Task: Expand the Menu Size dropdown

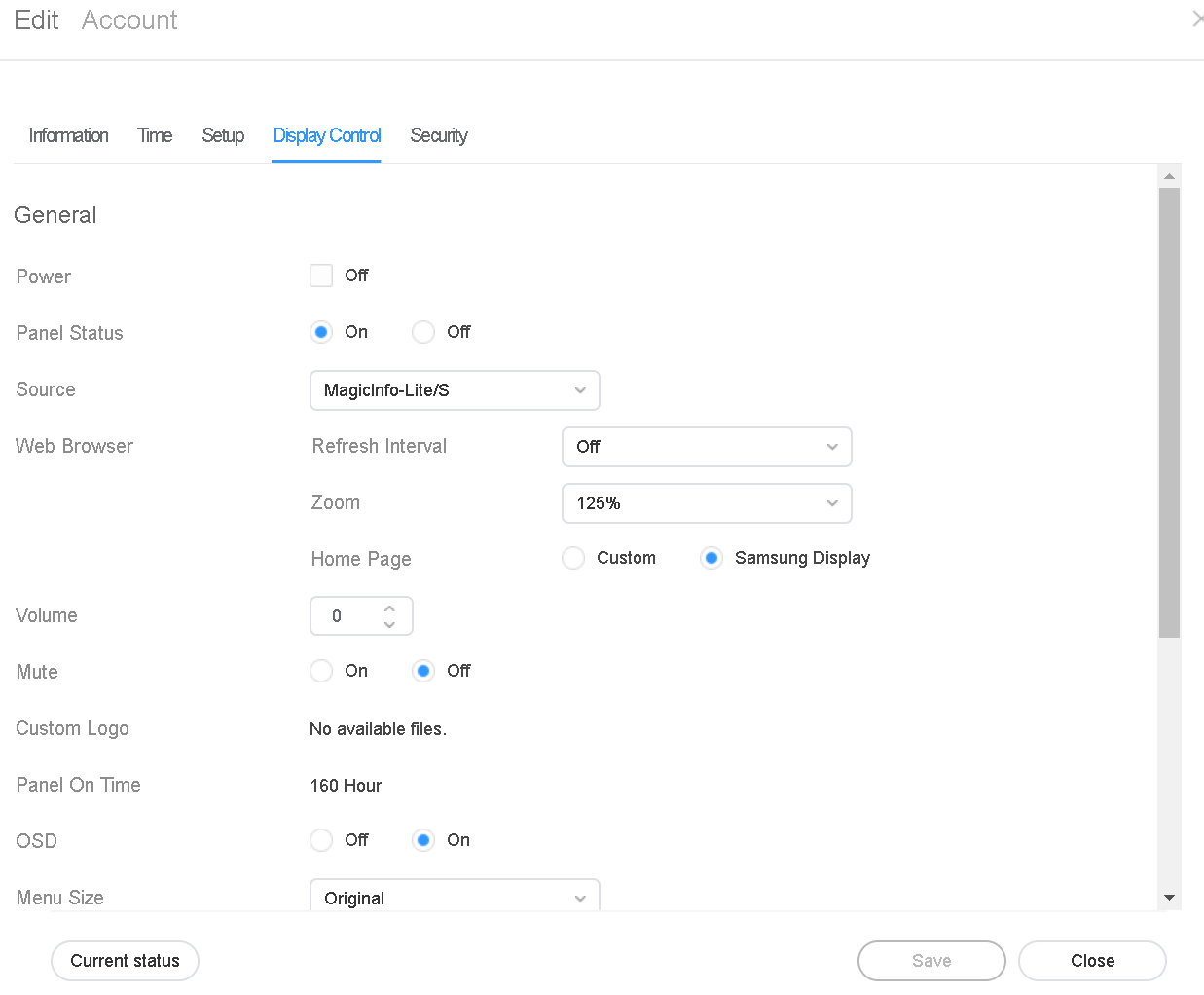Action: click(x=455, y=896)
